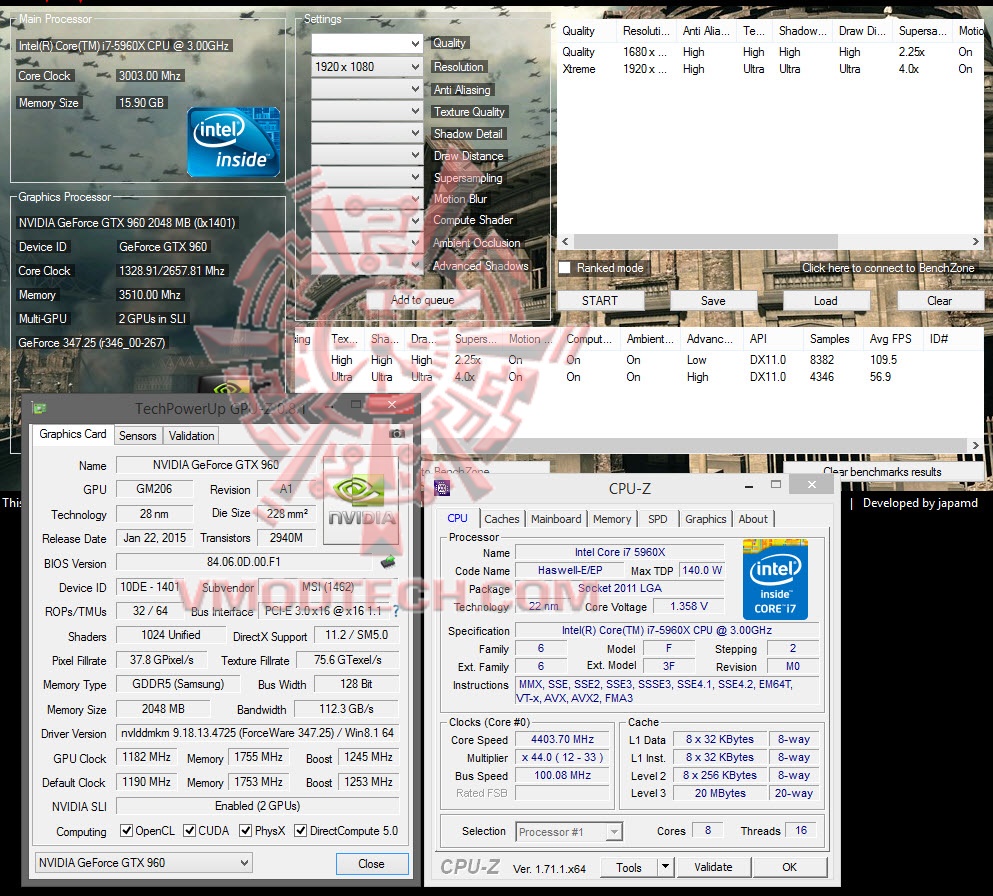
Task: Click the CPU-Z title bar app icon
Action: [x=442, y=488]
